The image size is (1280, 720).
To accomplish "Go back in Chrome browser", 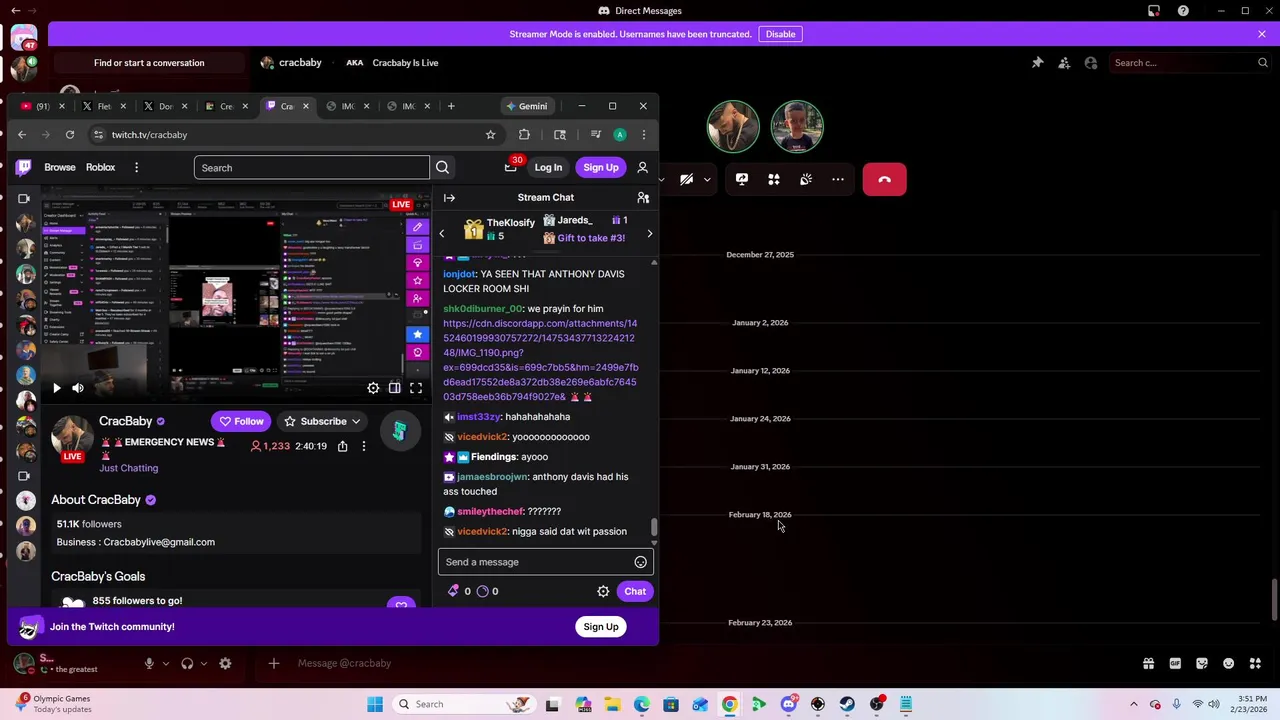I will pyautogui.click(x=22, y=135).
